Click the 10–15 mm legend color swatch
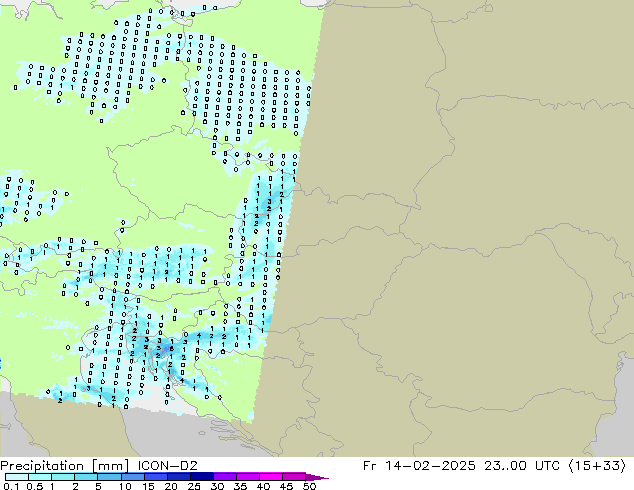The height and width of the screenshot is (490, 634). coord(132,477)
